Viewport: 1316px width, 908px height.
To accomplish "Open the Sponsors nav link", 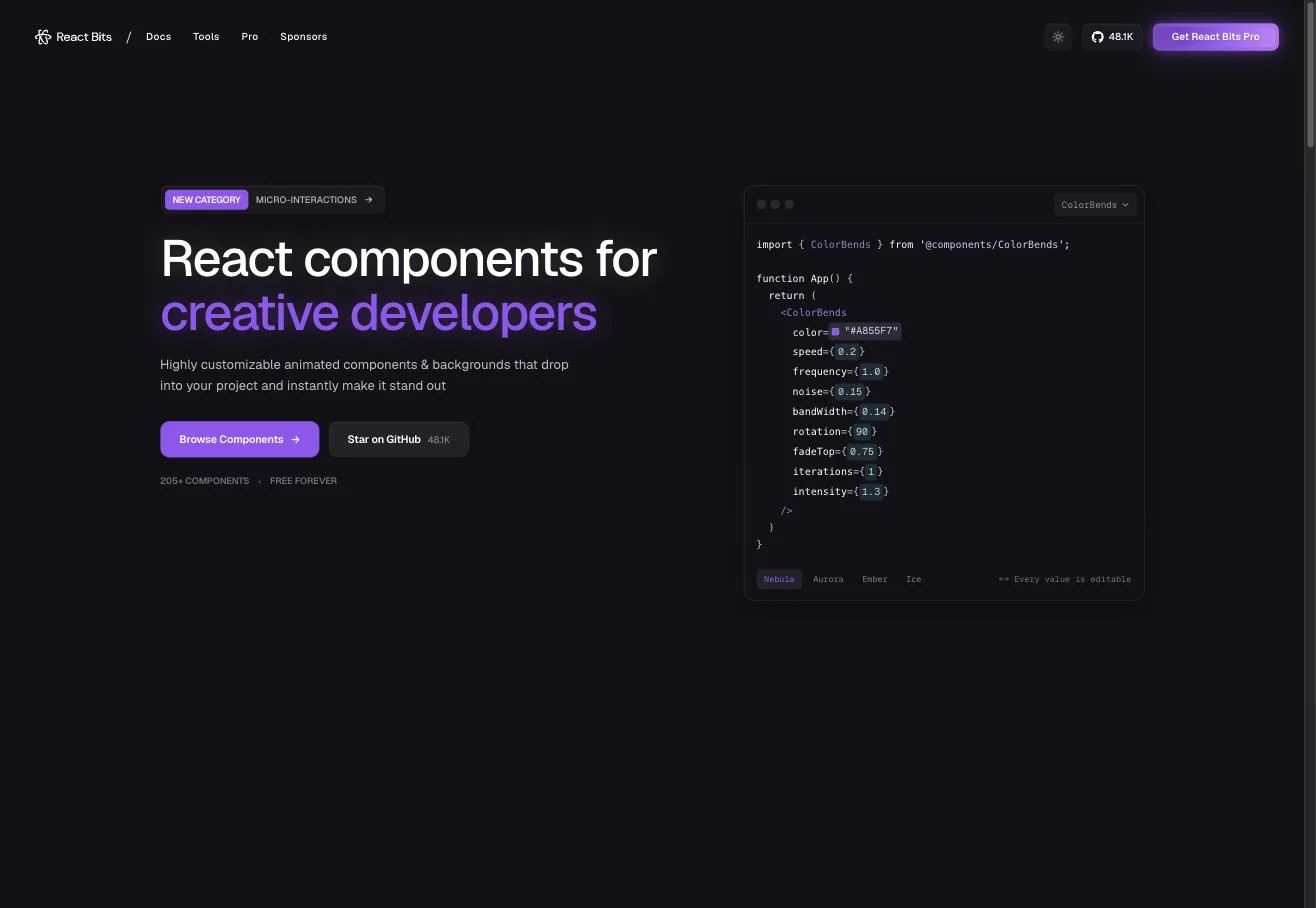I will 303,37.
